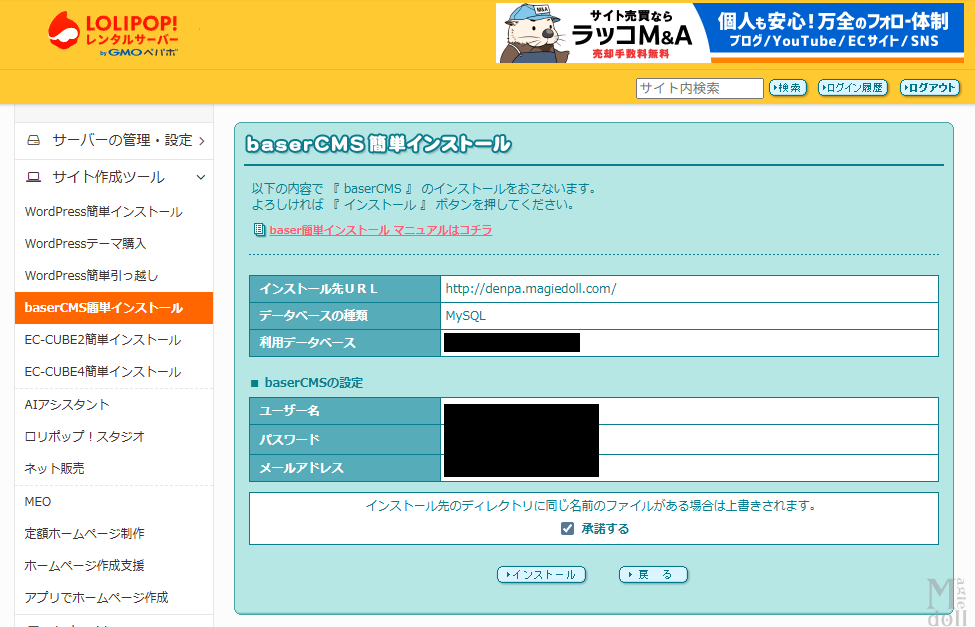The height and width of the screenshot is (627, 975).
Task: Go to AIアシスタント in sidebar
Action: click(x=67, y=405)
